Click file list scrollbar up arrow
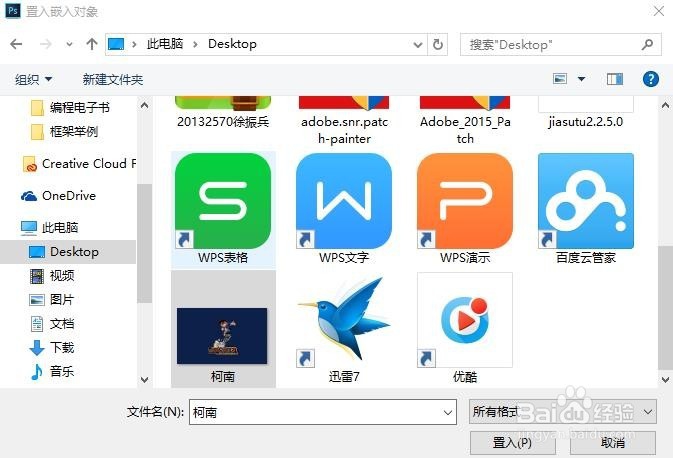The width and height of the screenshot is (673, 458). (x=665, y=105)
